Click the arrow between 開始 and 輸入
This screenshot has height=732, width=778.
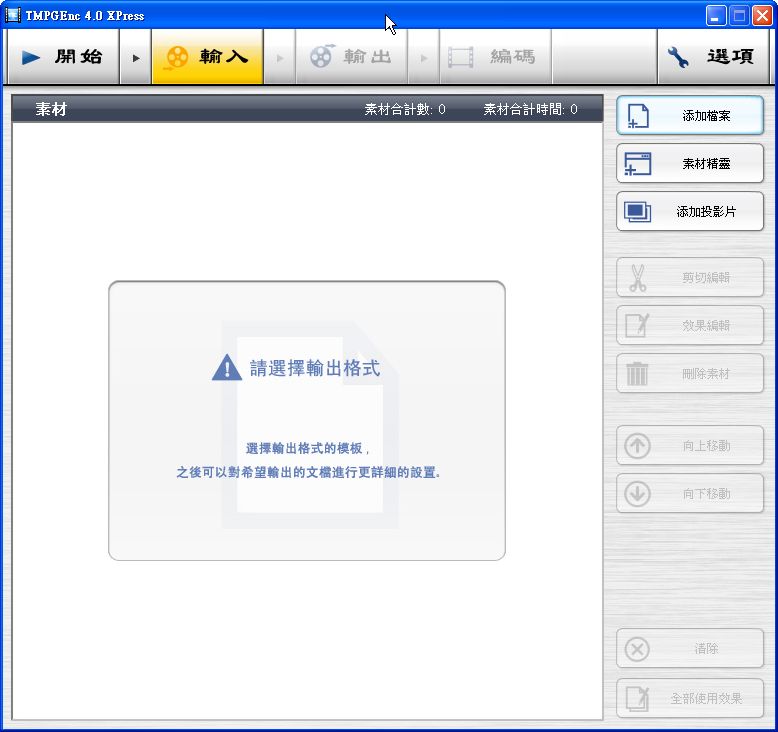[x=135, y=58]
